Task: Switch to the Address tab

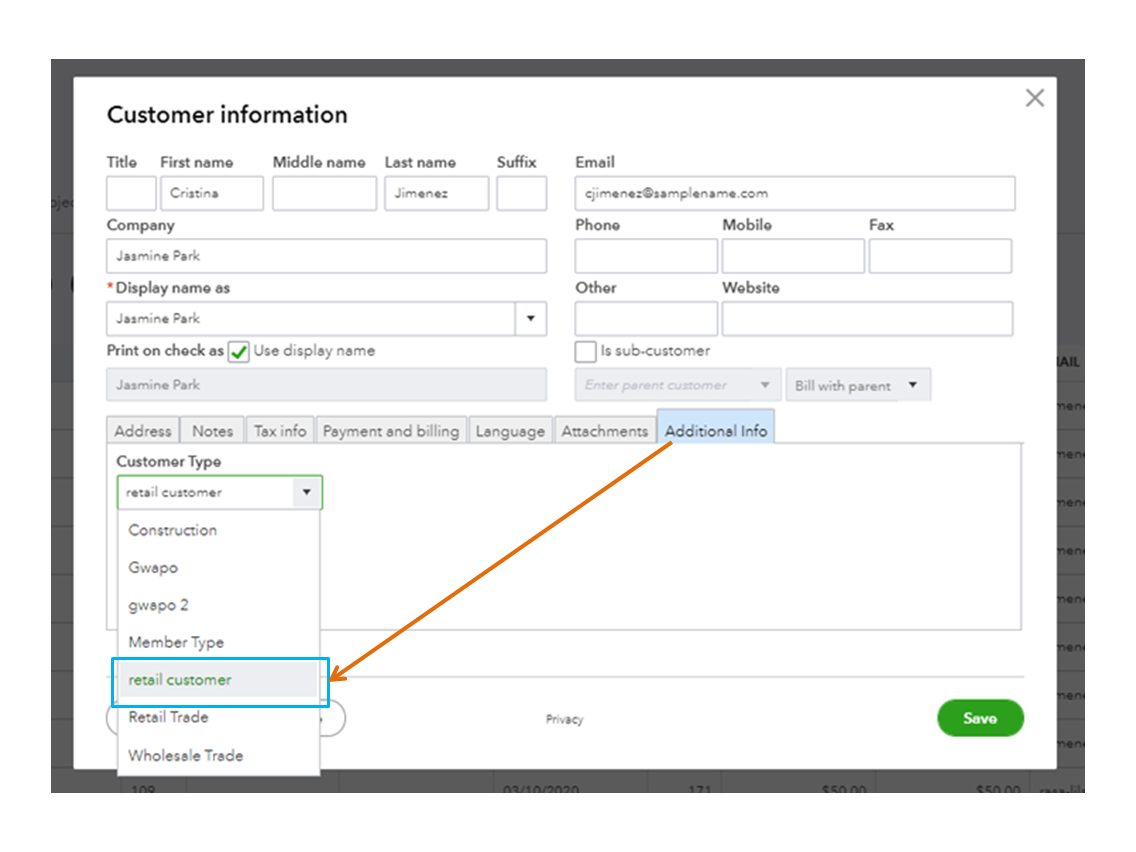Action: [x=142, y=430]
